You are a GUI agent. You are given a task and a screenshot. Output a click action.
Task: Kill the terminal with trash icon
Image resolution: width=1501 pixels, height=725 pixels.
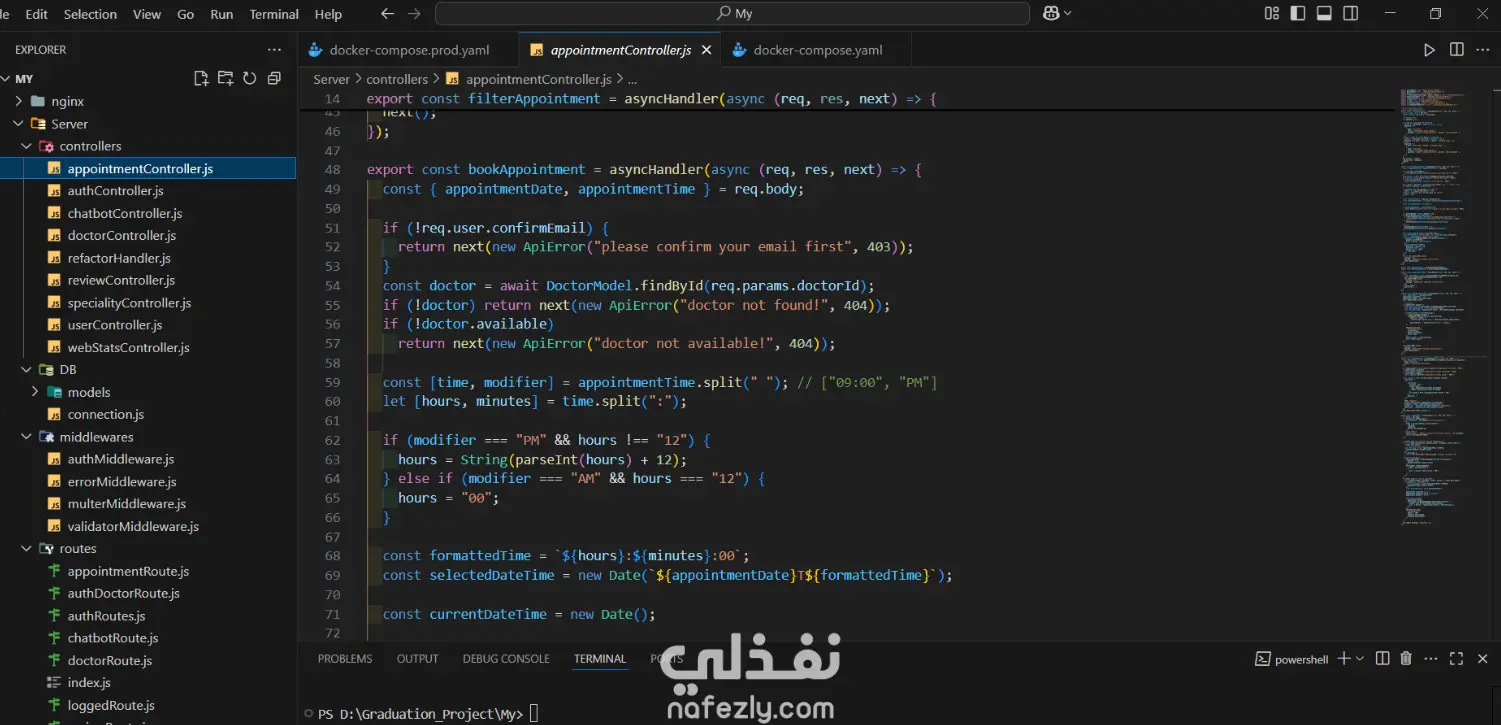1406,659
